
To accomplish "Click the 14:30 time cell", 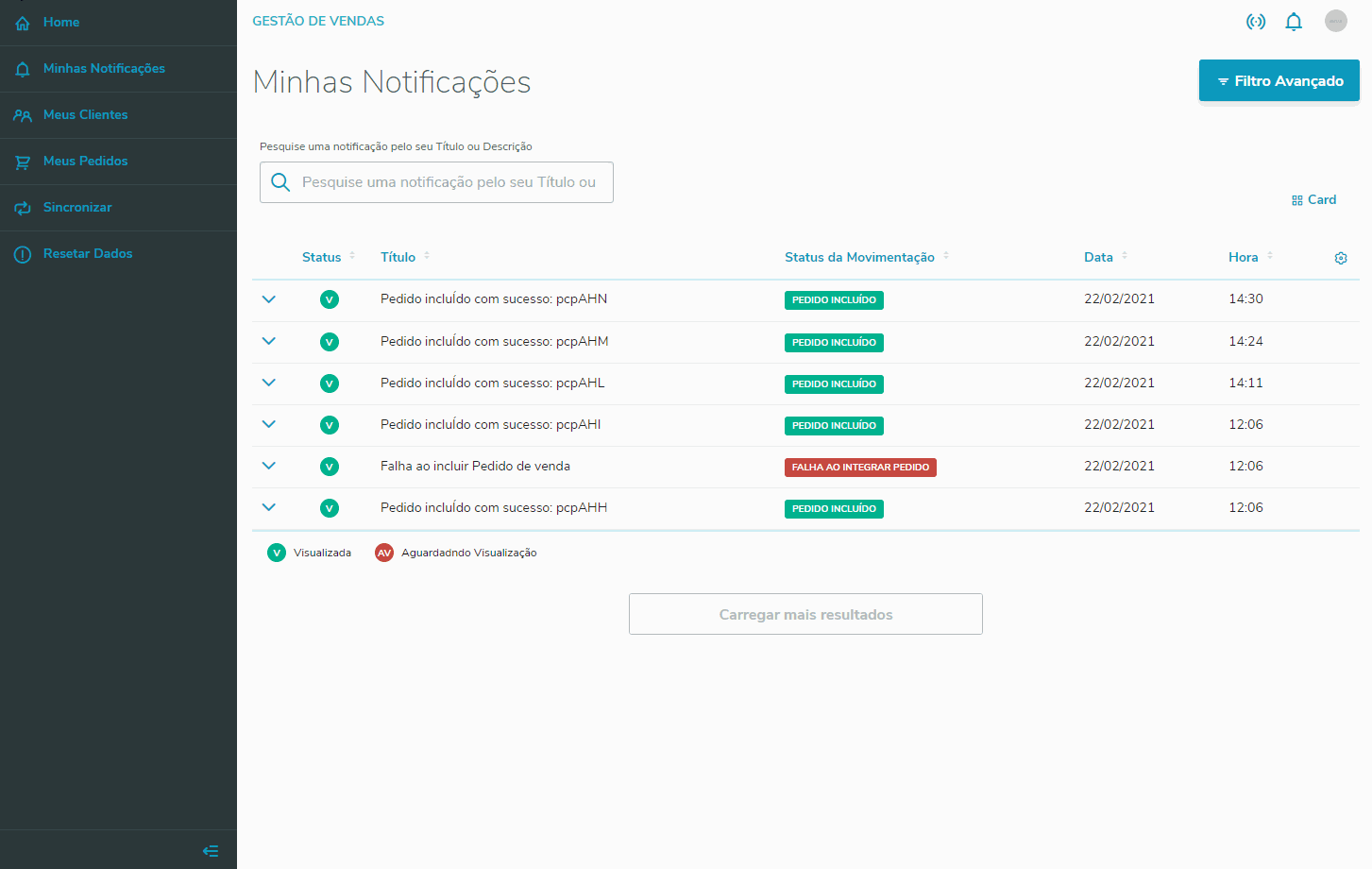I will tap(1245, 299).
